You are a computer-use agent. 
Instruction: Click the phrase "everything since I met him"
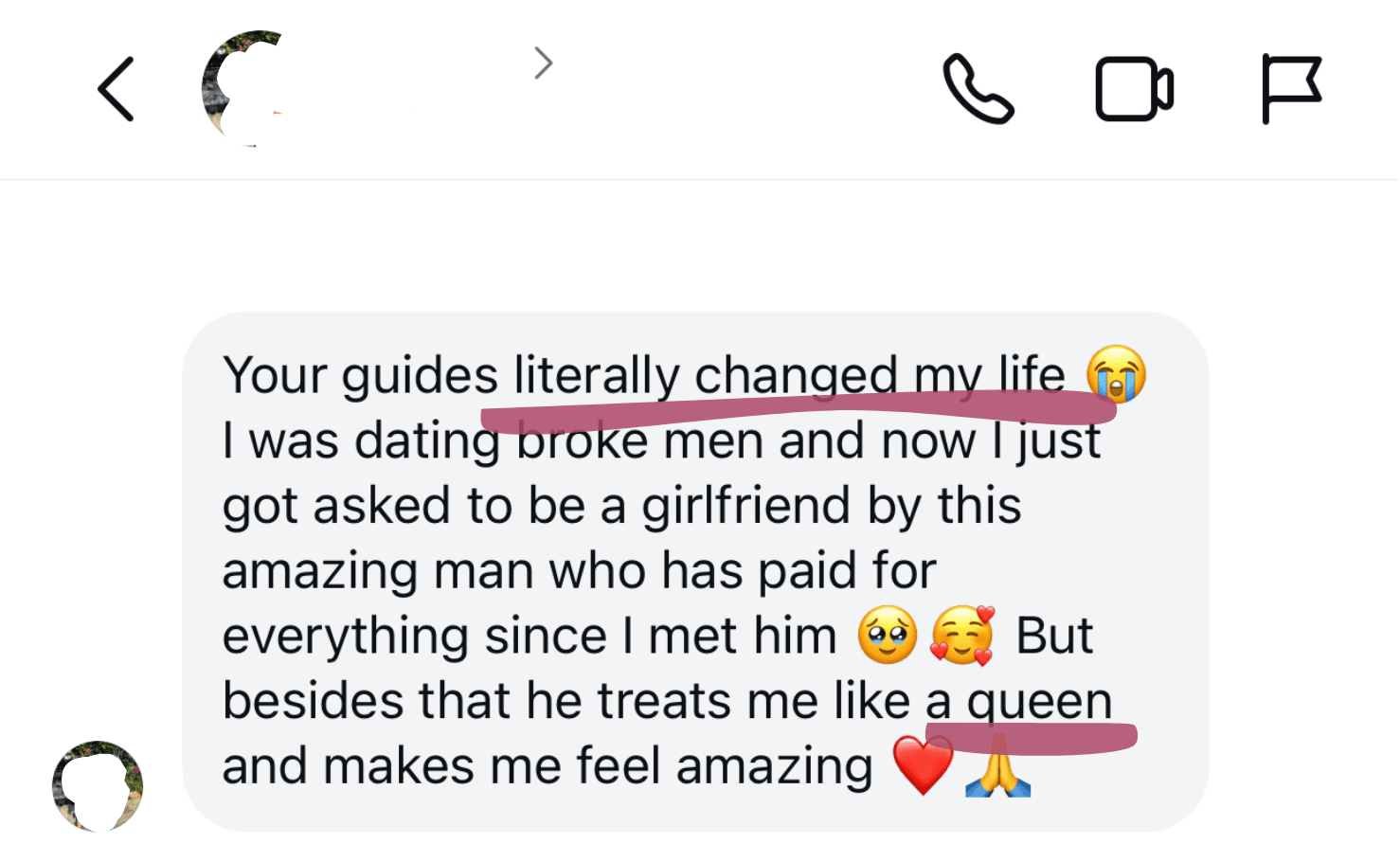coord(529,636)
